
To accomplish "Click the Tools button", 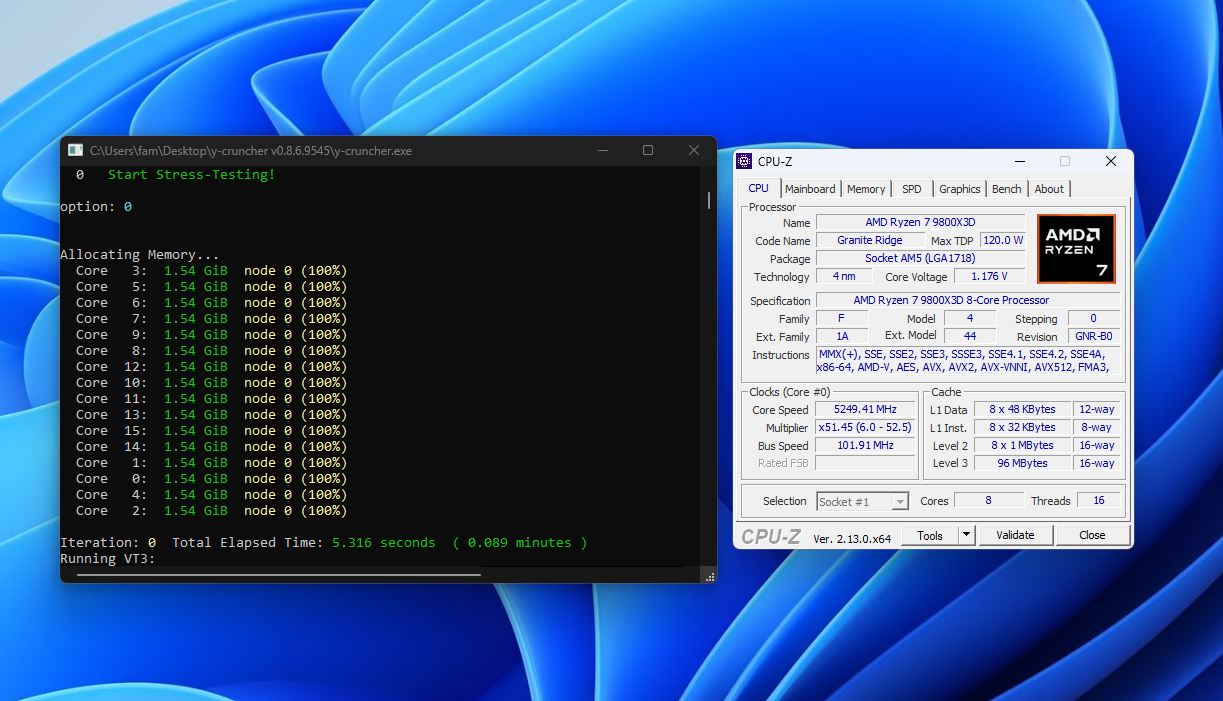I will click(x=930, y=535).
